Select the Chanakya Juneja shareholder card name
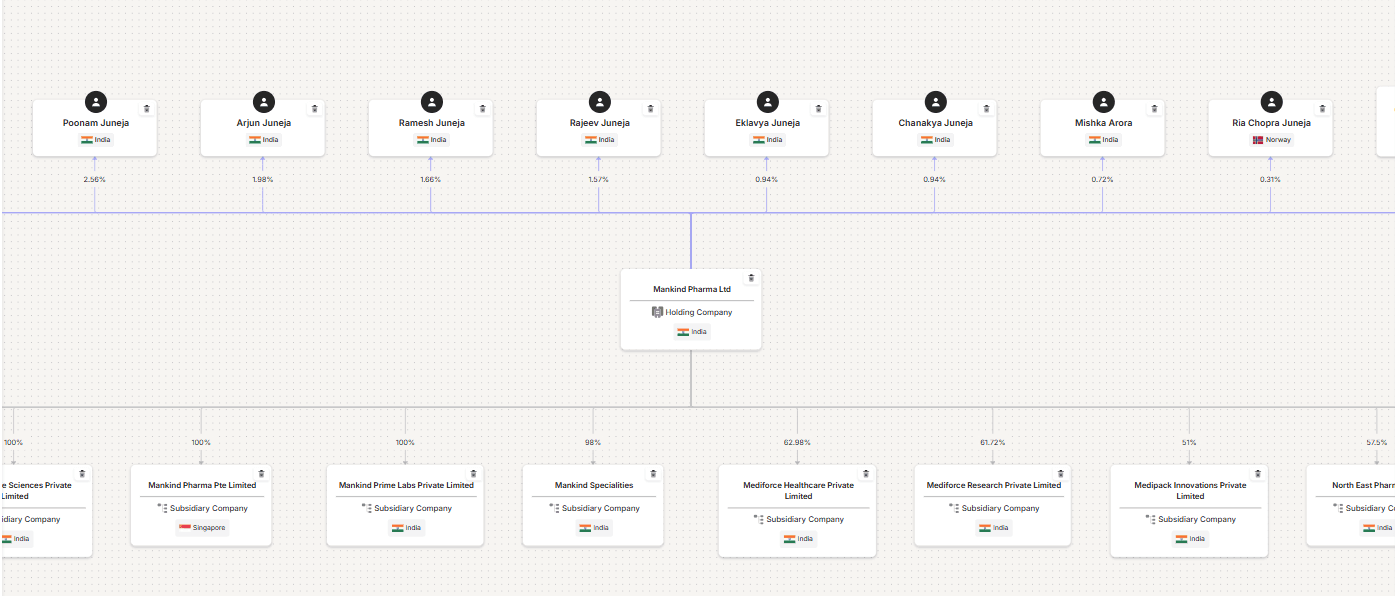This screenshot has width=1395, height=596. 935,123
